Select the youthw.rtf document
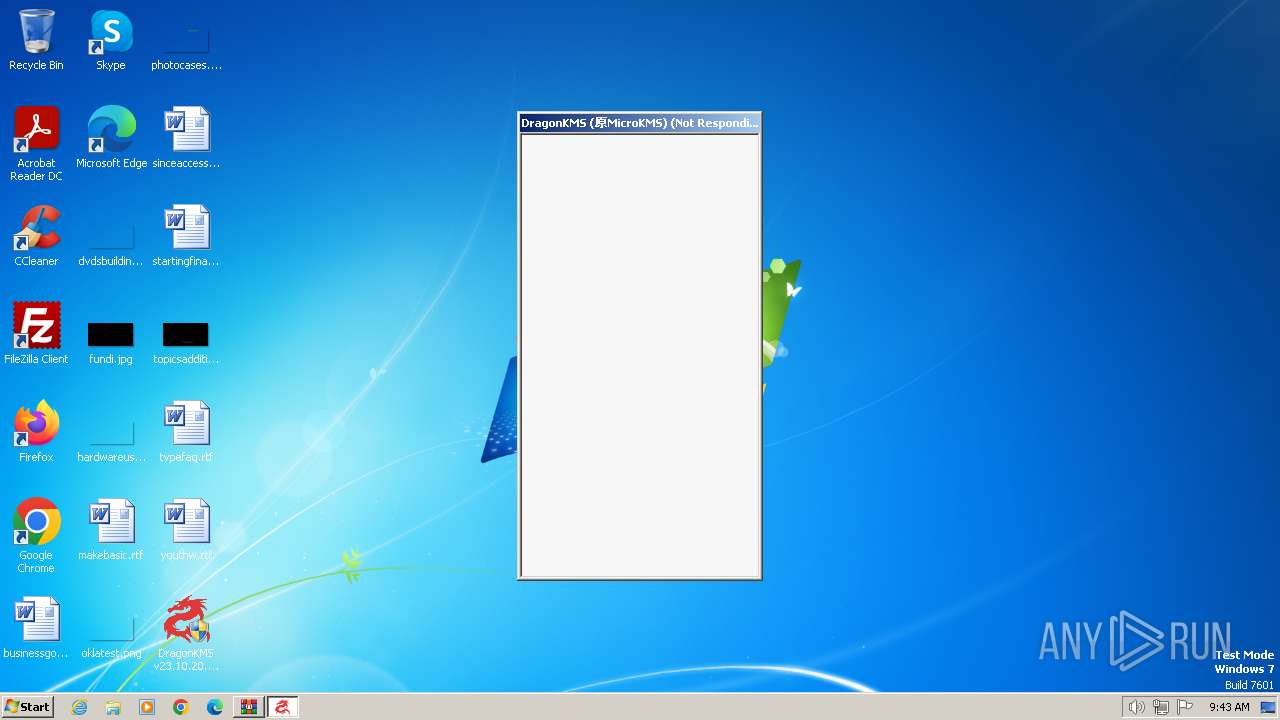The height and width of the screenshot is (720, 1280). coord(186,530)
